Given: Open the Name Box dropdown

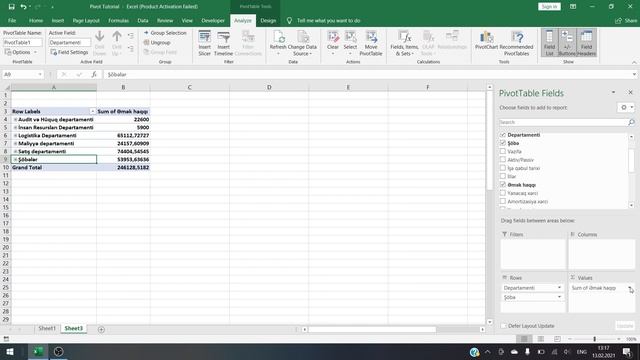Looking at the screenshot, I should [x=40, y=74].
